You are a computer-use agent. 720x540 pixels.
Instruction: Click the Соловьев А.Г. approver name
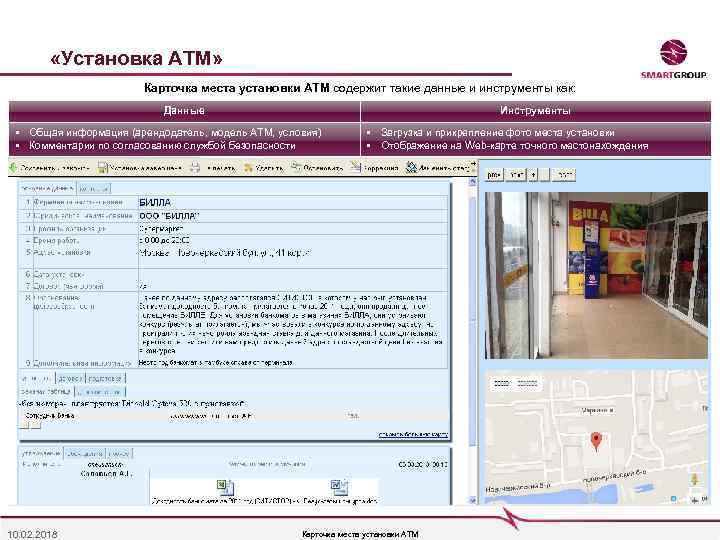[106, 474]
